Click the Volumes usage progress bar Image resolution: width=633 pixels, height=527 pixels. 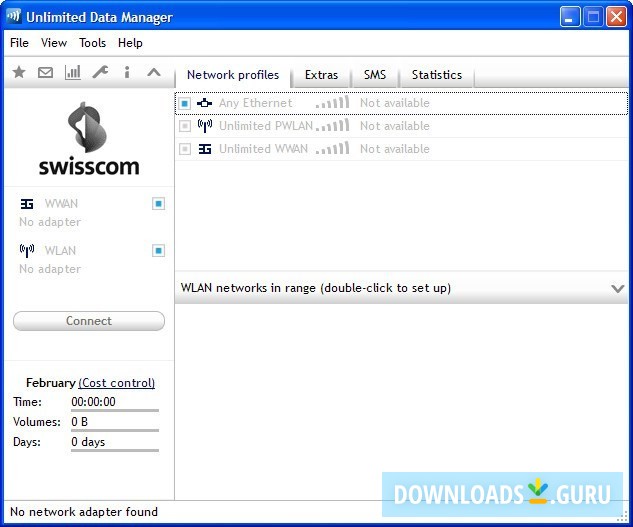point(115,430)
